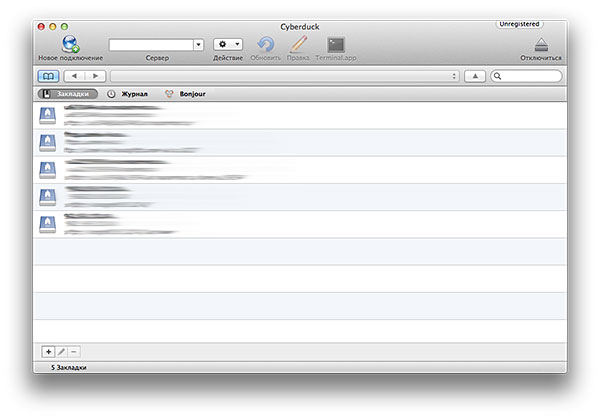Switch to the Журнал tab
600x419 pixels.
tap(127, 94)
